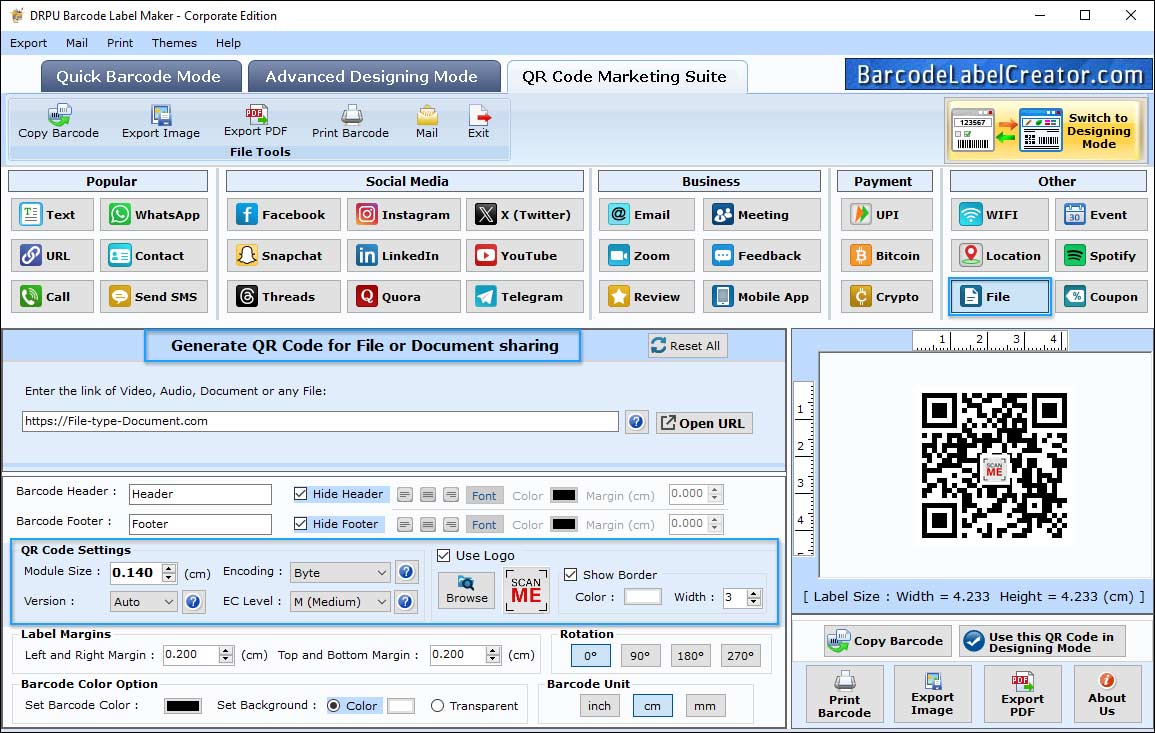
Task: Adjust Top and Bottom Margin stepper
Action: click(493, 655)
